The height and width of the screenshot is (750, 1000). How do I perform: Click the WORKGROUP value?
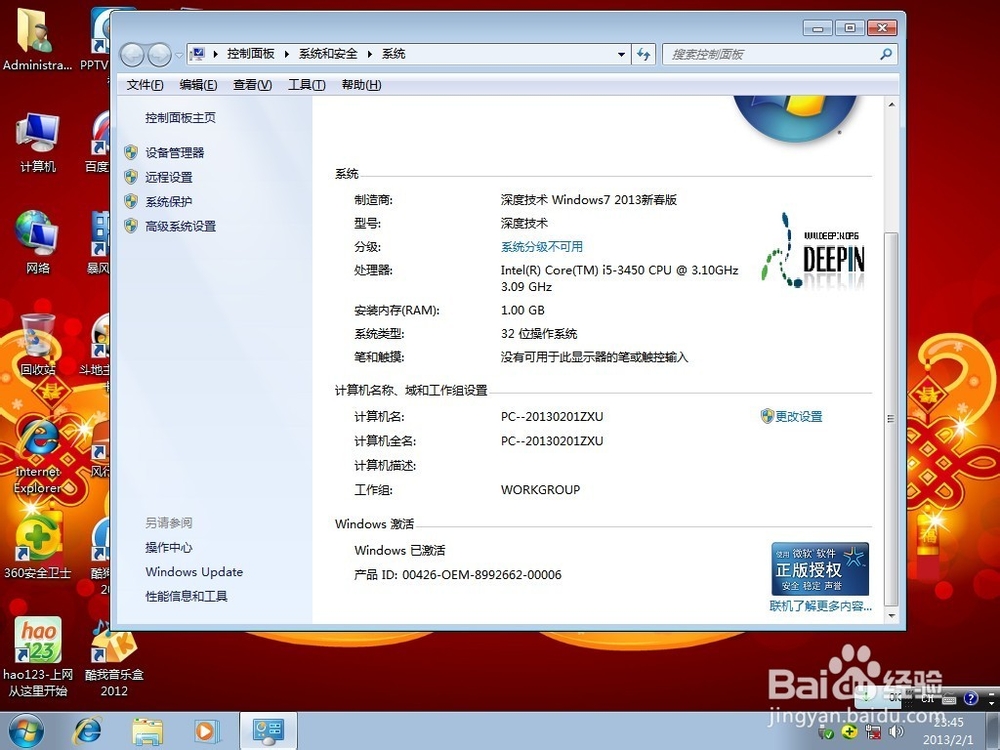(x=540, y=490)
